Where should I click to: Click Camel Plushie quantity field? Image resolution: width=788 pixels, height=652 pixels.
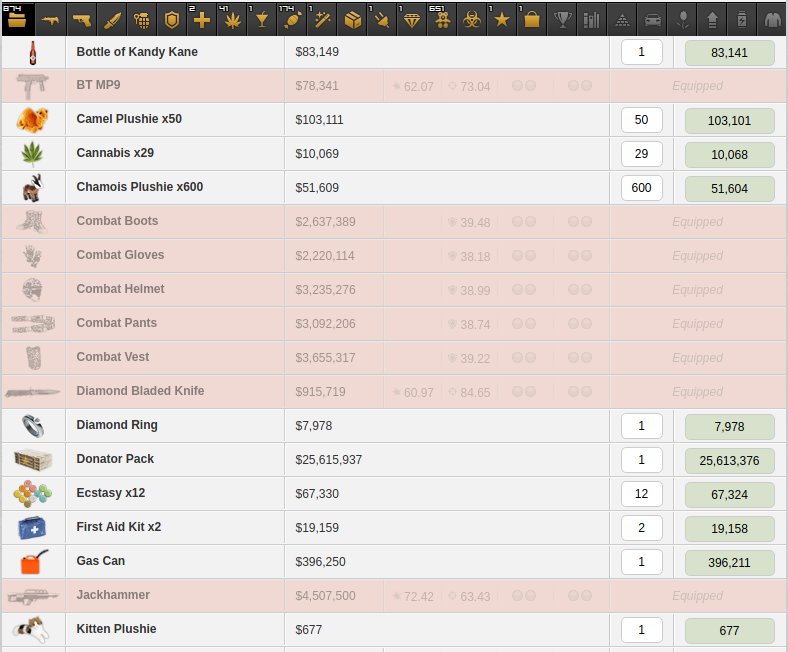click(641, 120)
